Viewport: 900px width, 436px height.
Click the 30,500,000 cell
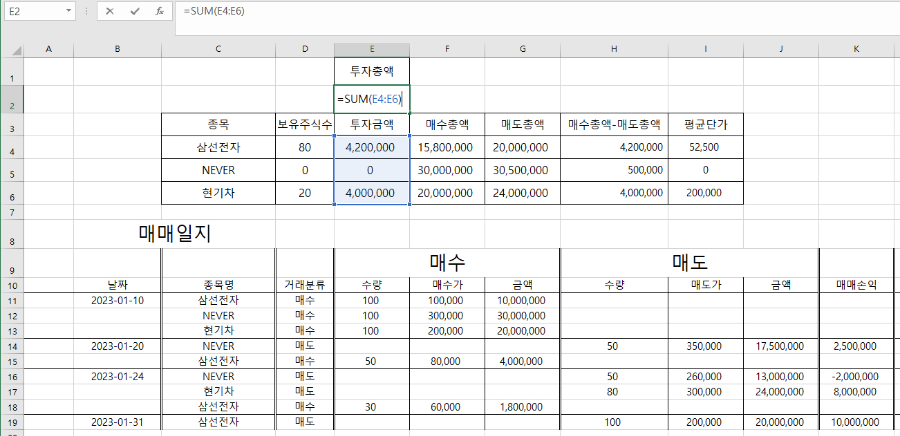[x=522, y=170]
